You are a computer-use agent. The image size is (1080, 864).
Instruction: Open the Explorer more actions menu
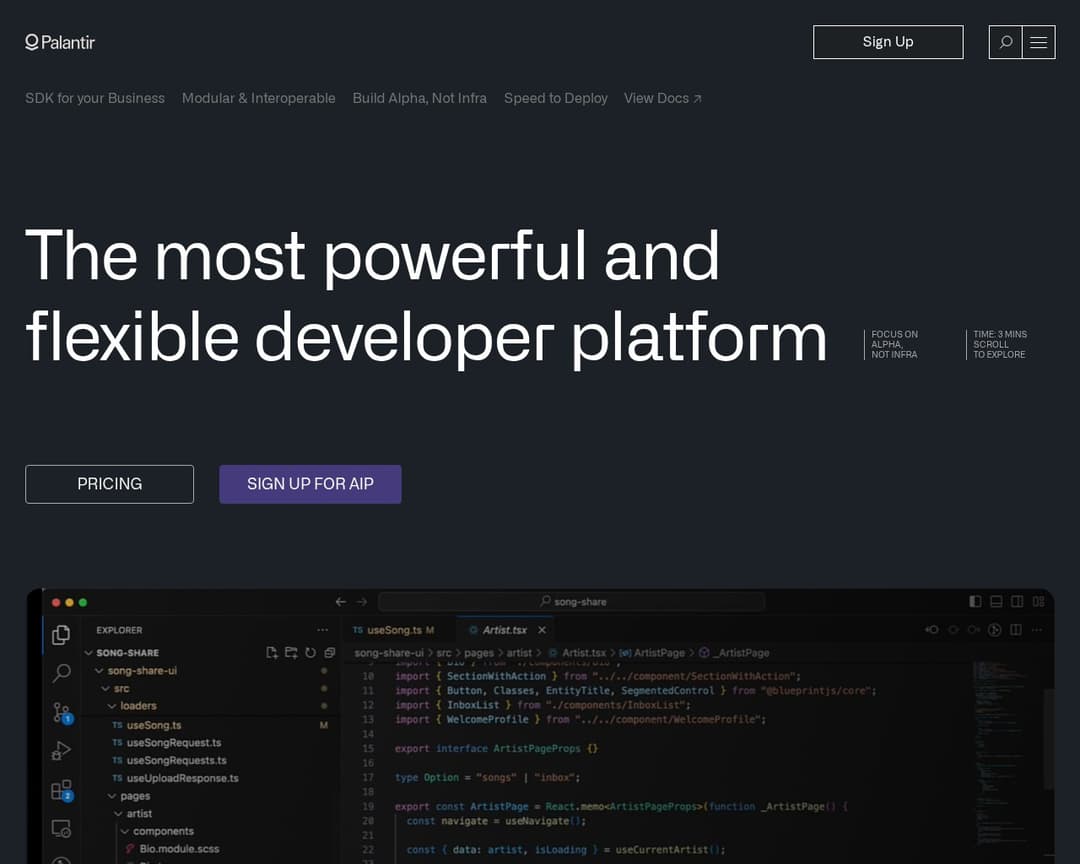pos(323,629)
